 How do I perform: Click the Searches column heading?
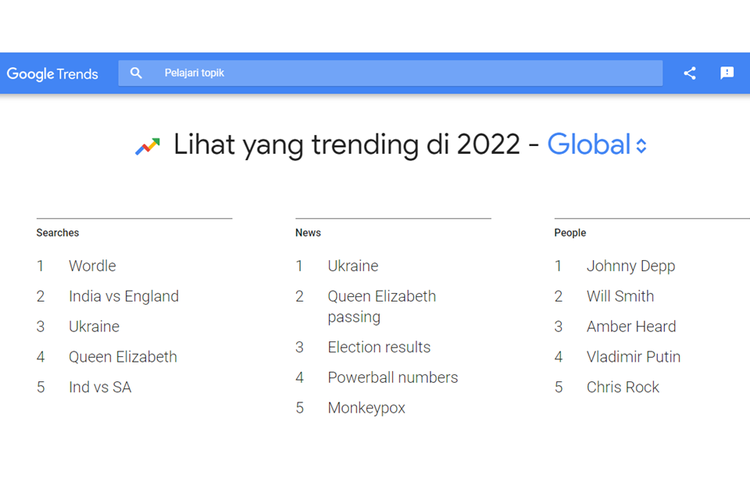coord(57,233)
